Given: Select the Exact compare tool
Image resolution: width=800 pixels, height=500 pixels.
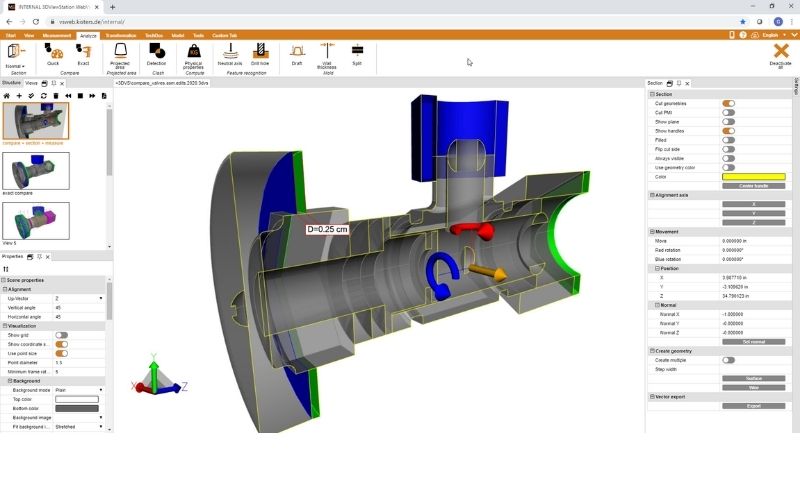Looking at the screenshot, I should [83, 55].
